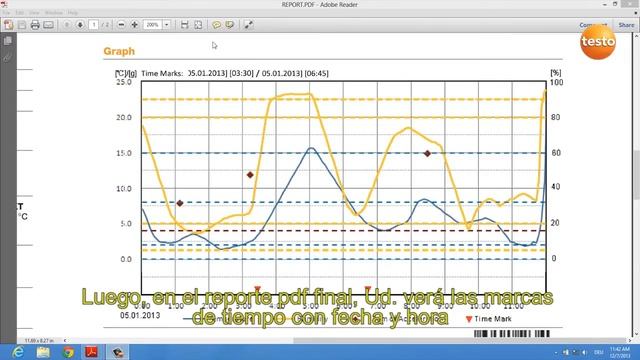Click the horizontal scroll right arrow

pyautogui.click(x=630, y=340)
